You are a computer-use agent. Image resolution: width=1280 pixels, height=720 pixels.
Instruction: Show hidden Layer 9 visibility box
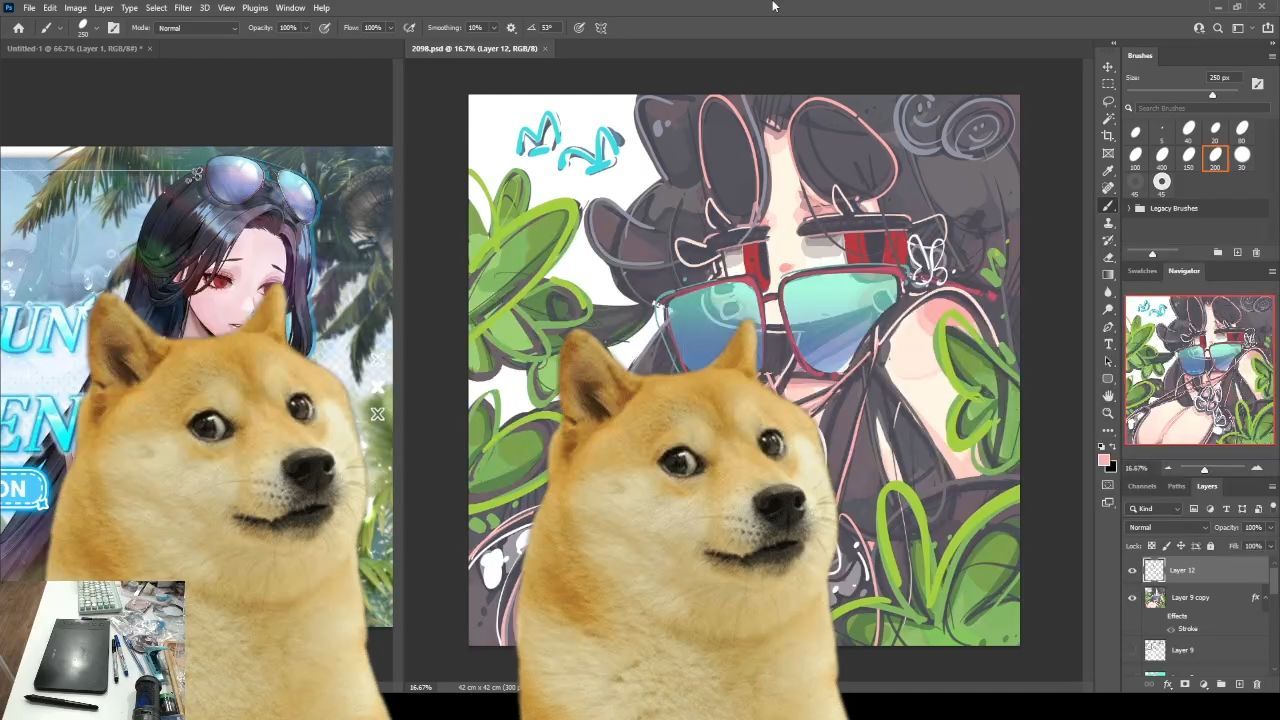[x=1132, y=650]
